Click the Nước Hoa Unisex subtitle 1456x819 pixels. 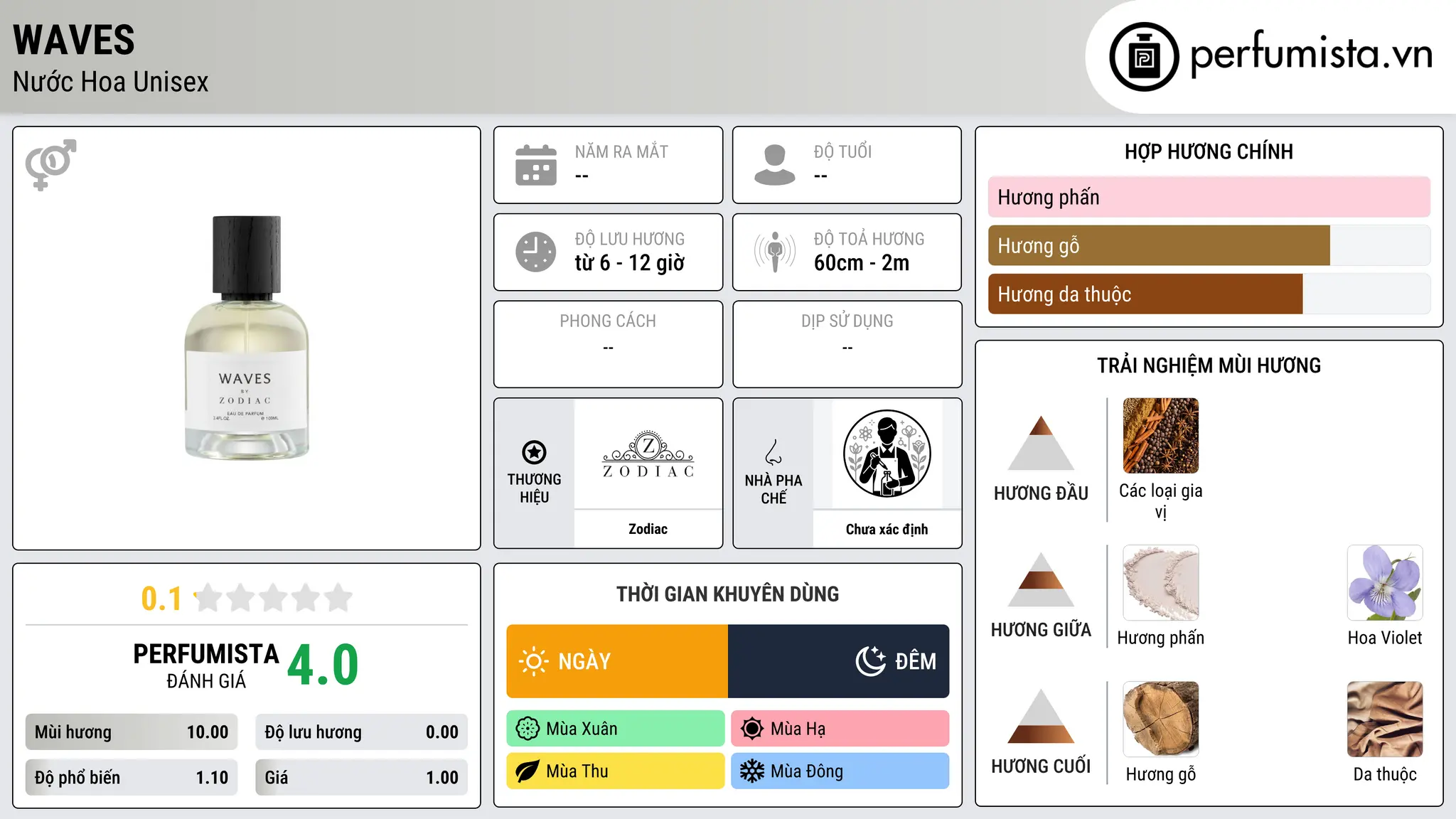click(111, 82)
